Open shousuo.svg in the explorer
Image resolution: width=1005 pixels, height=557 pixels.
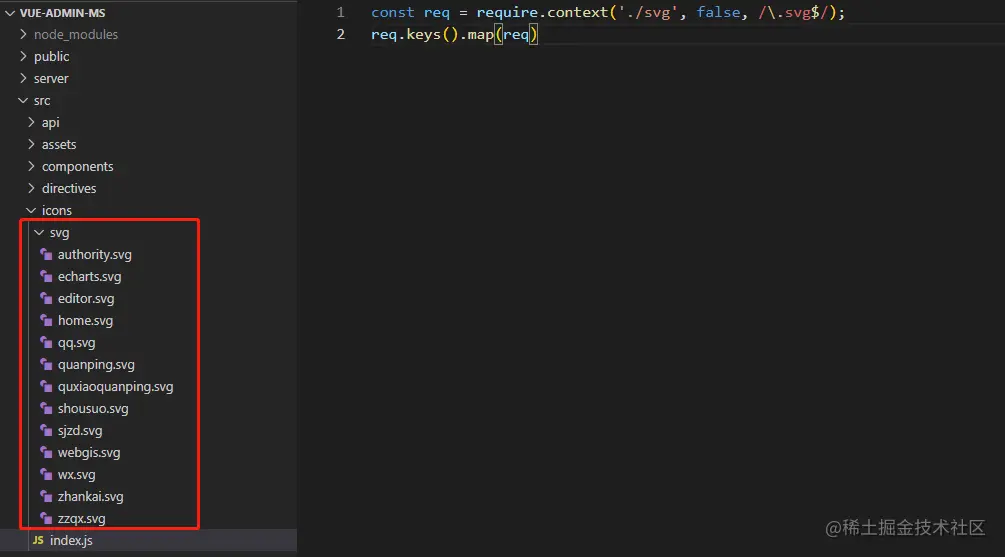point(93,408)
